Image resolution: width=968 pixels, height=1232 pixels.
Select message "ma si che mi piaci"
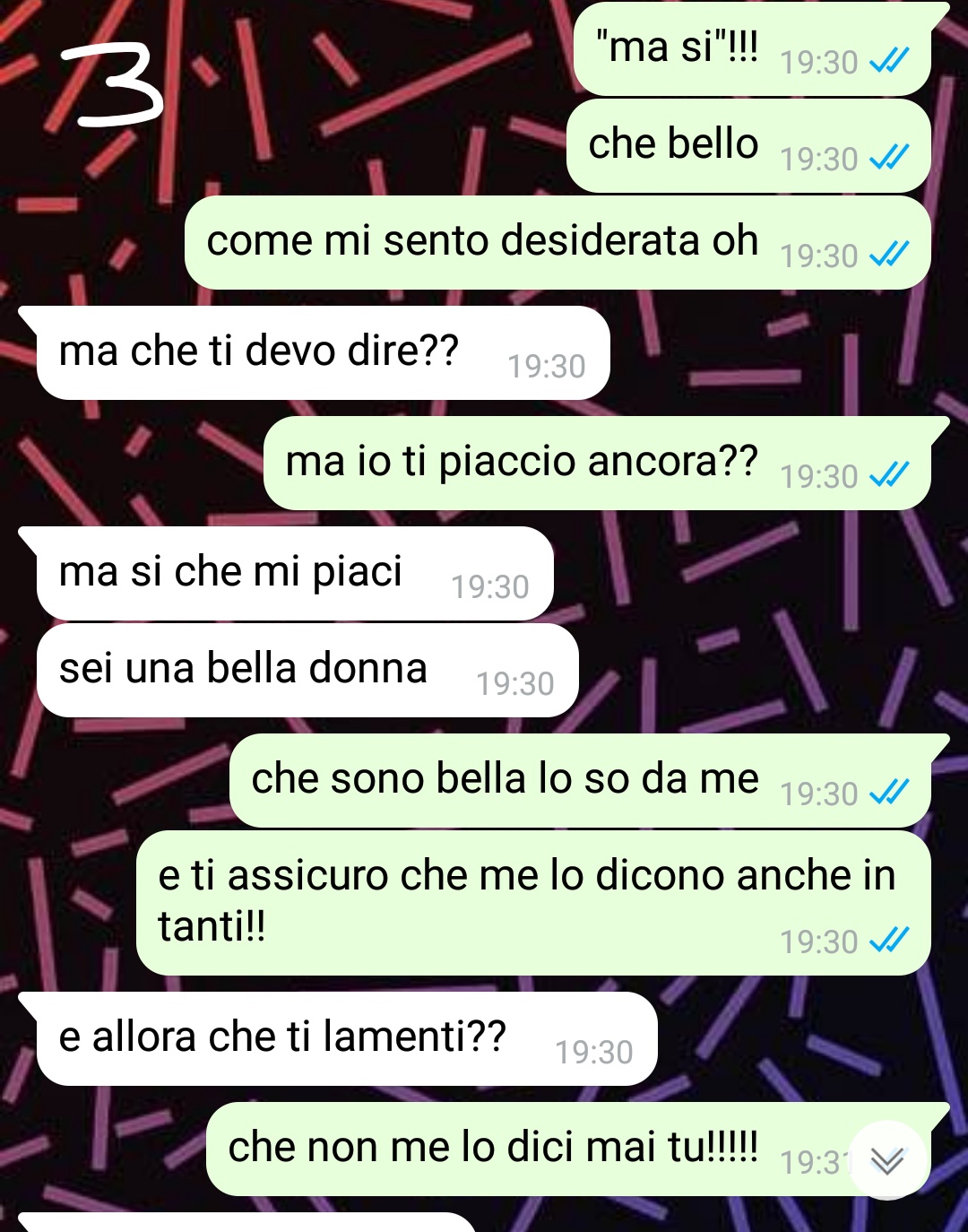coord(295,573)
